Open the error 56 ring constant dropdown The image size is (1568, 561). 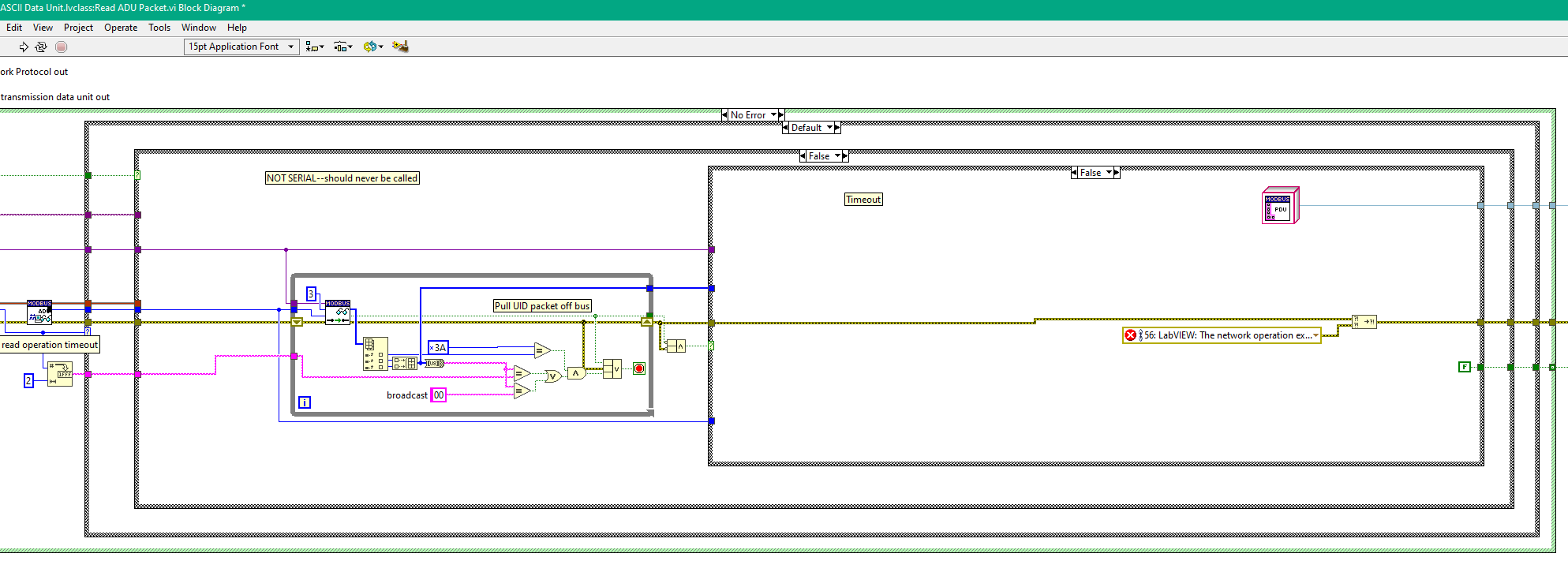(1315, 335)
